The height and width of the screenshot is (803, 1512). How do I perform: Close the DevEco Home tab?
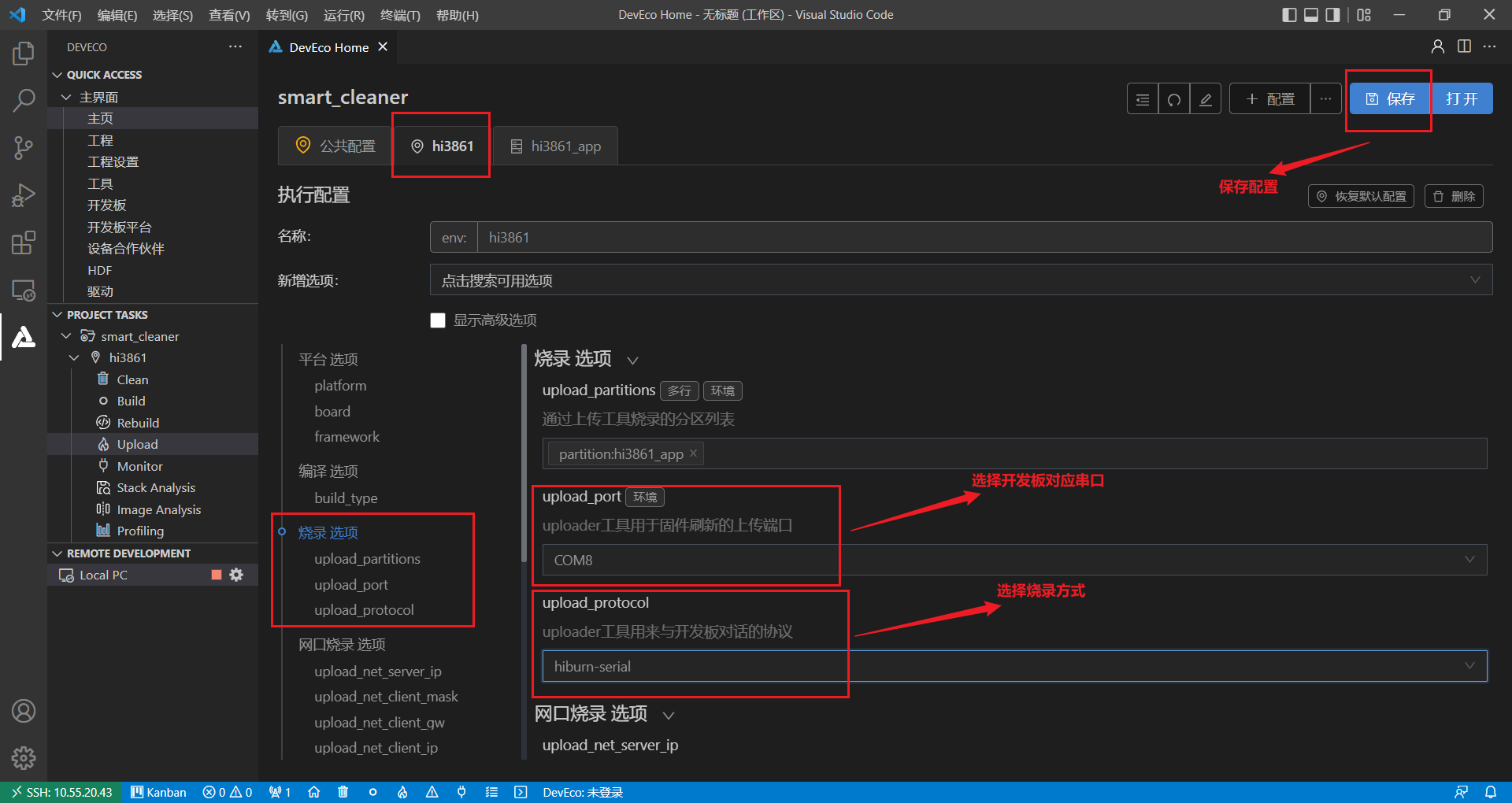pos(383,47)
